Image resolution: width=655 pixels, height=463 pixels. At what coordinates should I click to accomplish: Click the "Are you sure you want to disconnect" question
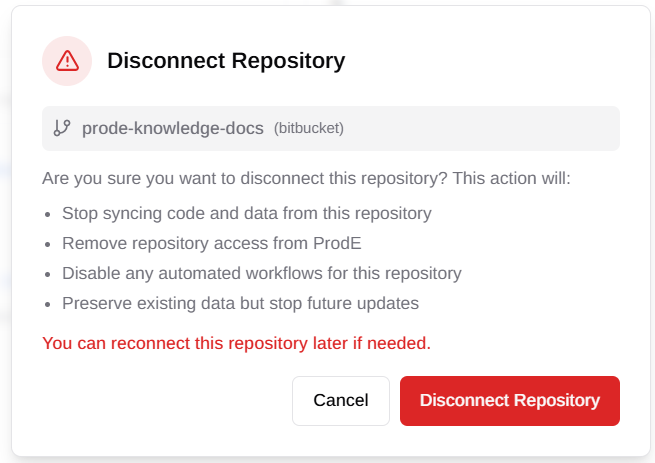[244, 178]
